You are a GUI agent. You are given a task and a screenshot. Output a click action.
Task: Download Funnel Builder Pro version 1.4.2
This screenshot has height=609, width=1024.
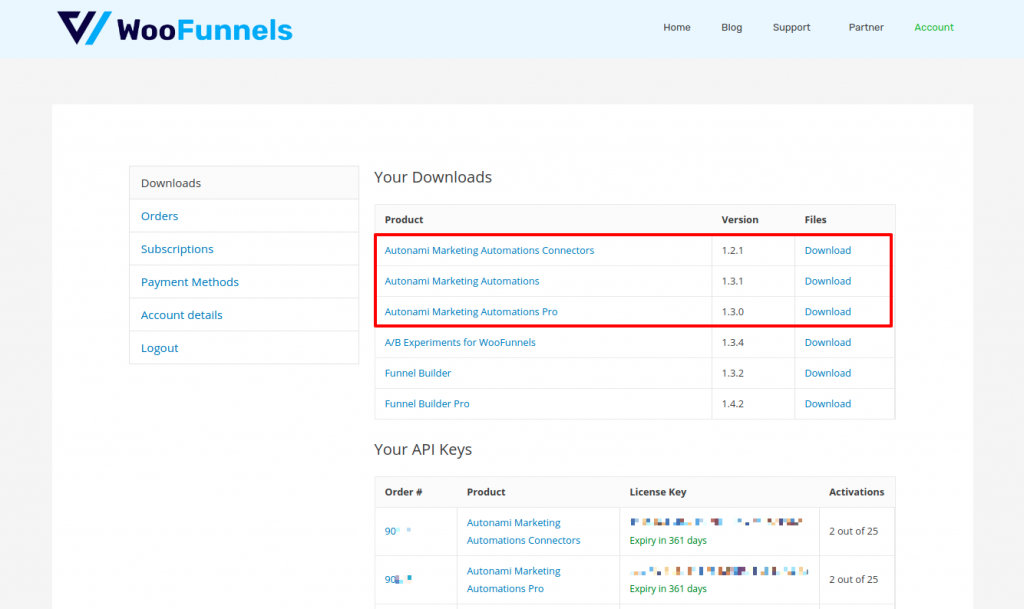pyautogui.click(x=827, y=403)
